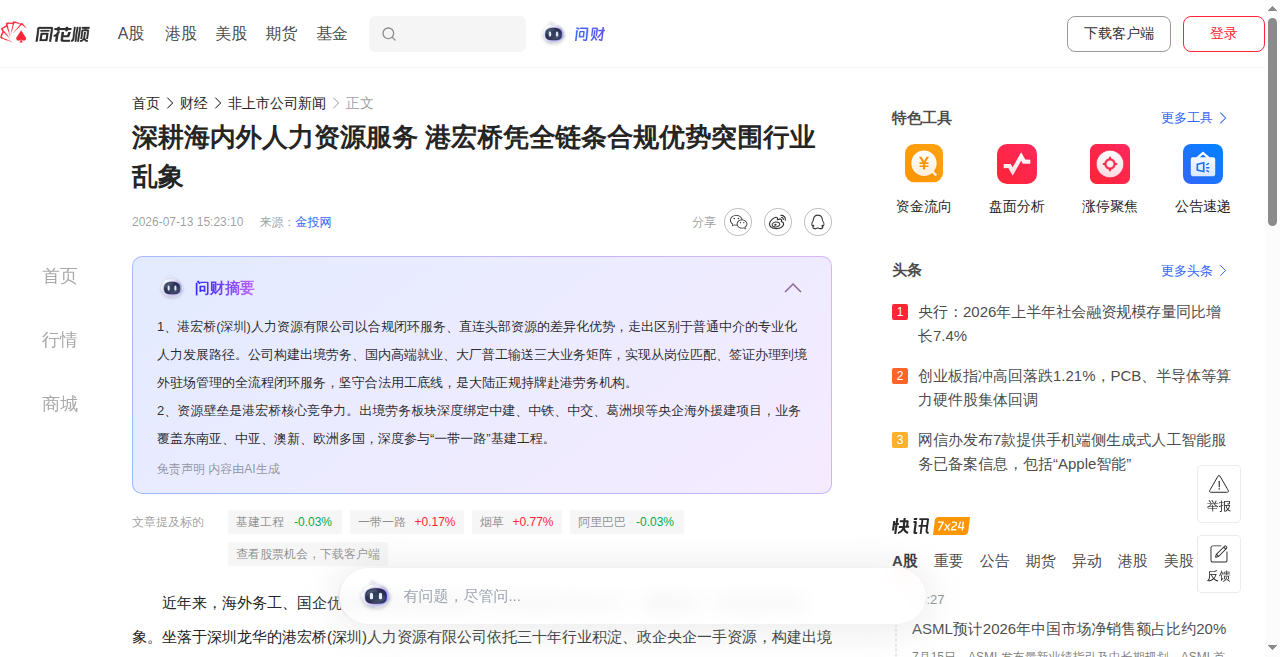The height and width of the screenshot is (657, 1280).
Task: Open 美股 in top navigation
Action: [x=231, y=34]
